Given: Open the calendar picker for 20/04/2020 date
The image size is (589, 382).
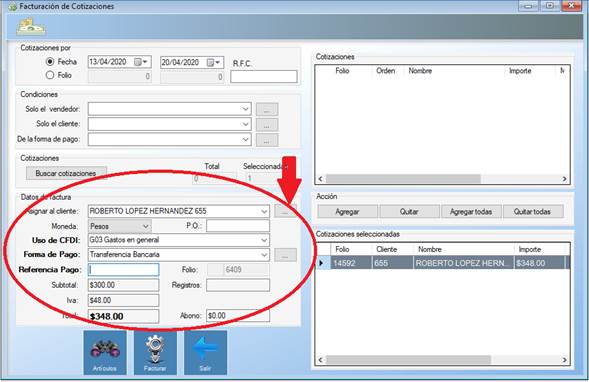Looking at the screenshot, I should 214,62.
